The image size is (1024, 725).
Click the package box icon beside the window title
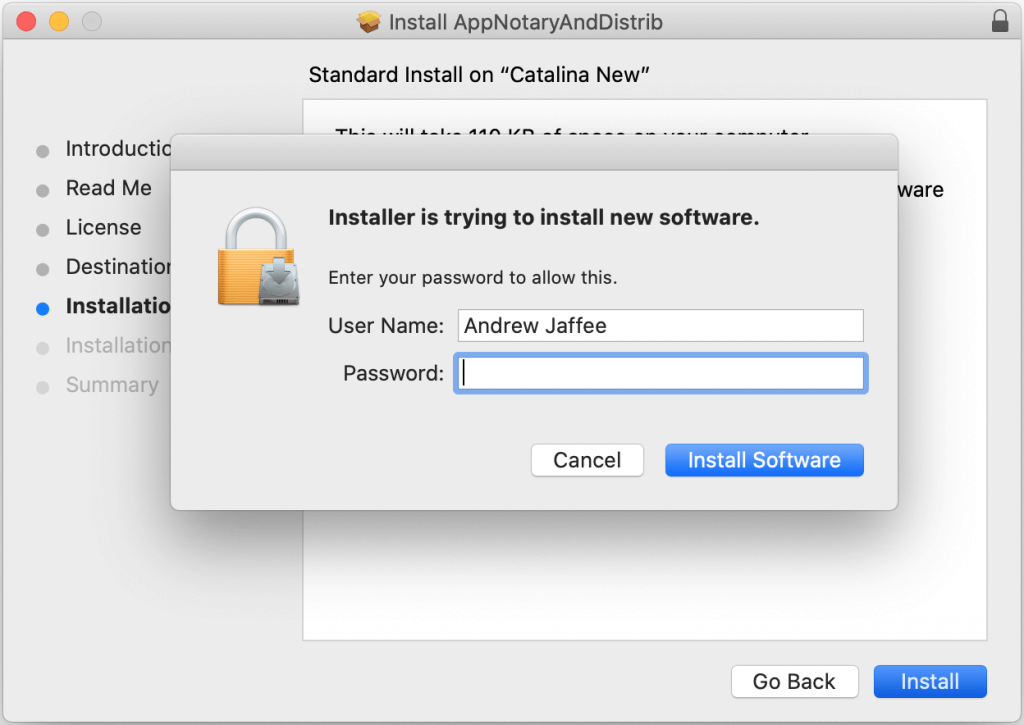point(369,22)
